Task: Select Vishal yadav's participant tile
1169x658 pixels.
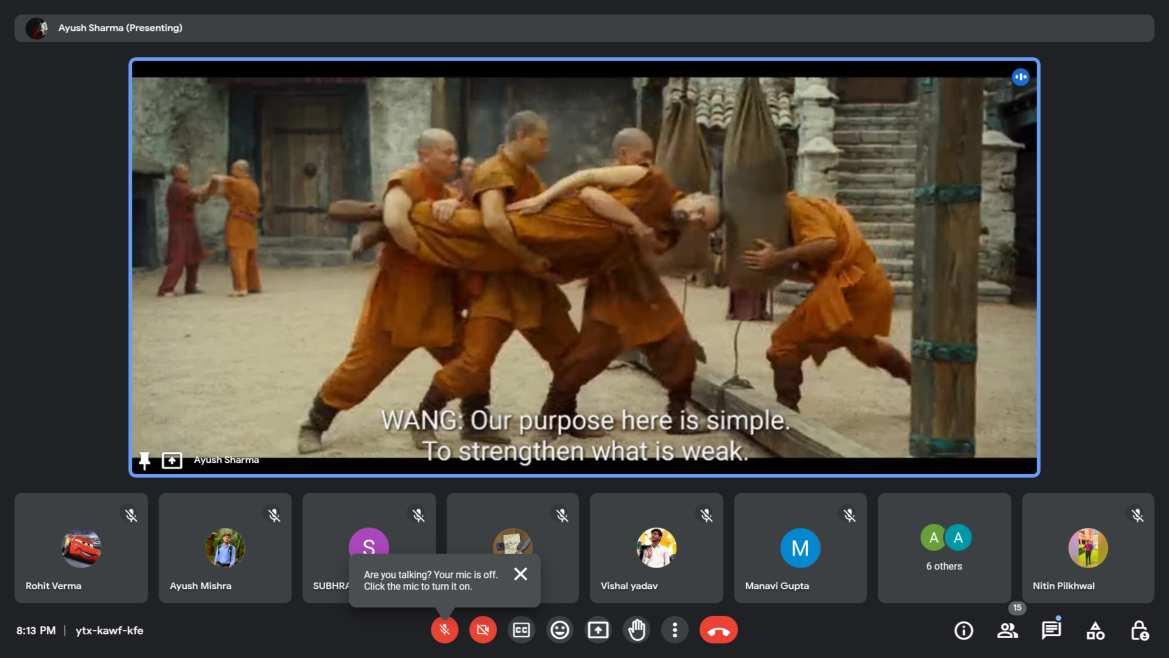Action: [x=657, y=548]
